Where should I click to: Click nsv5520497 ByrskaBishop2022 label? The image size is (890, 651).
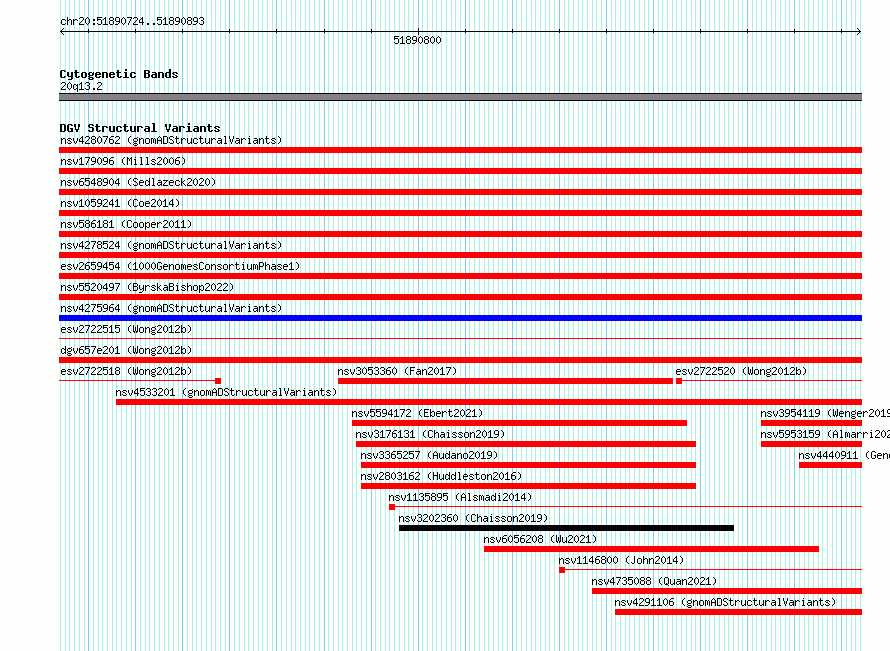click(x=147, y=287)
